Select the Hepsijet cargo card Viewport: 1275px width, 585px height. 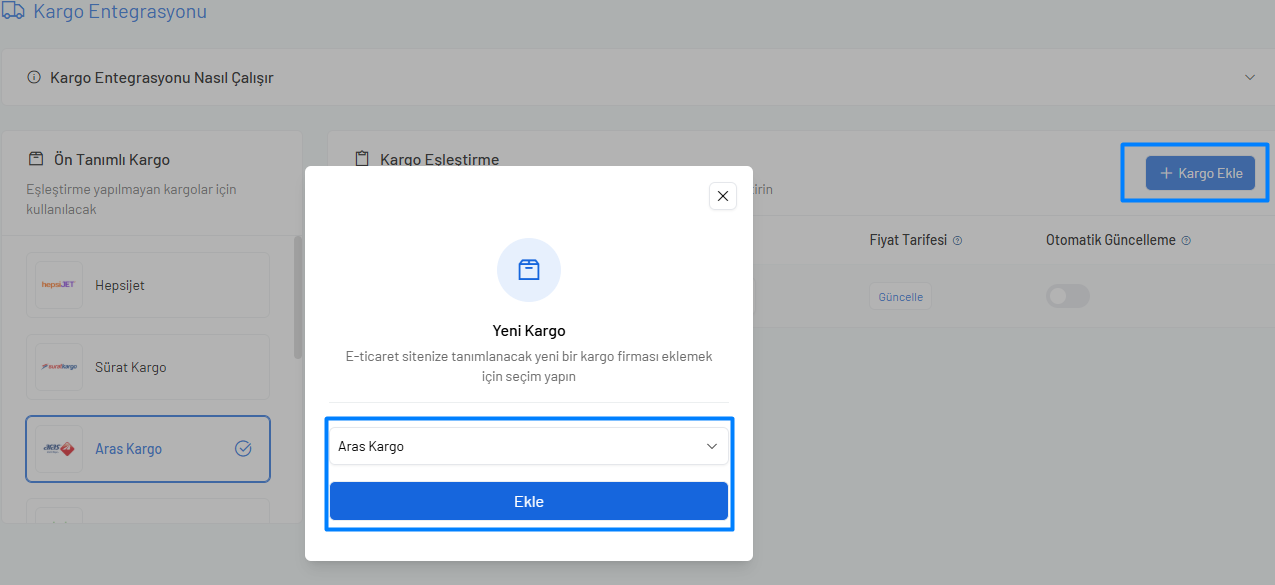tap(148, 285)
